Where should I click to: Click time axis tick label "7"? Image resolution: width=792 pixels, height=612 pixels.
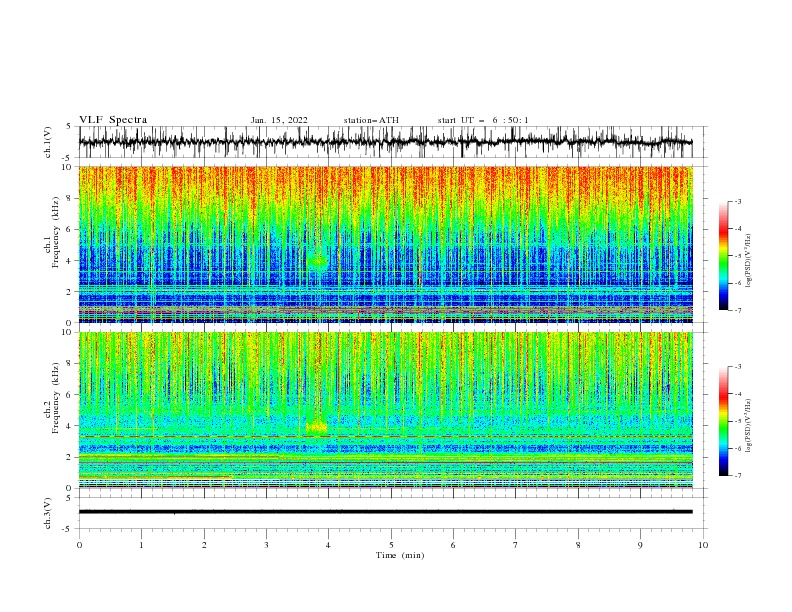coord(516,545)
